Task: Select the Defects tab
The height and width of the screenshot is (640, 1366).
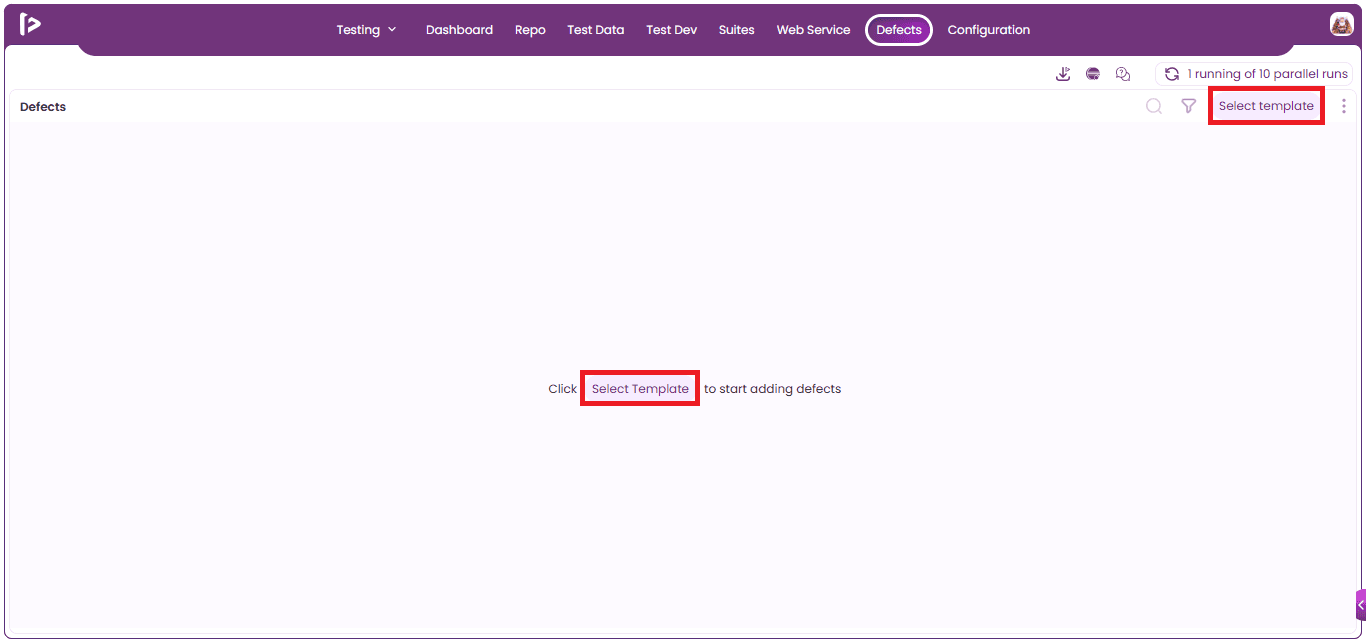Action: click(x=899, y=30)
